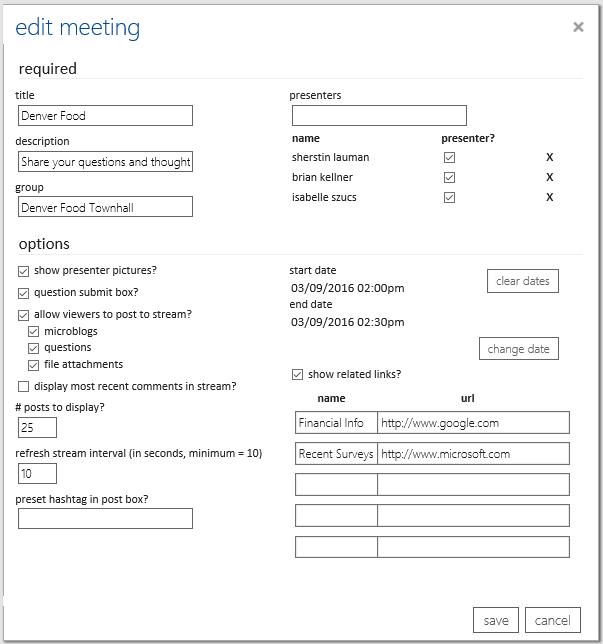Viewport: 603px width, 644px height.
Task: Enable display most recent comments in stream
Action: pos(24,386)
